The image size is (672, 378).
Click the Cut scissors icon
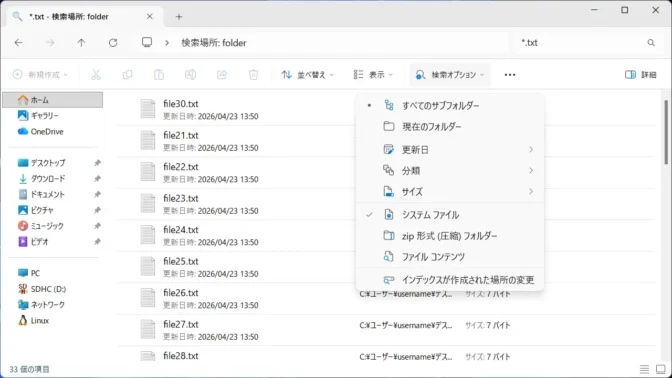[x=96, y=75]
